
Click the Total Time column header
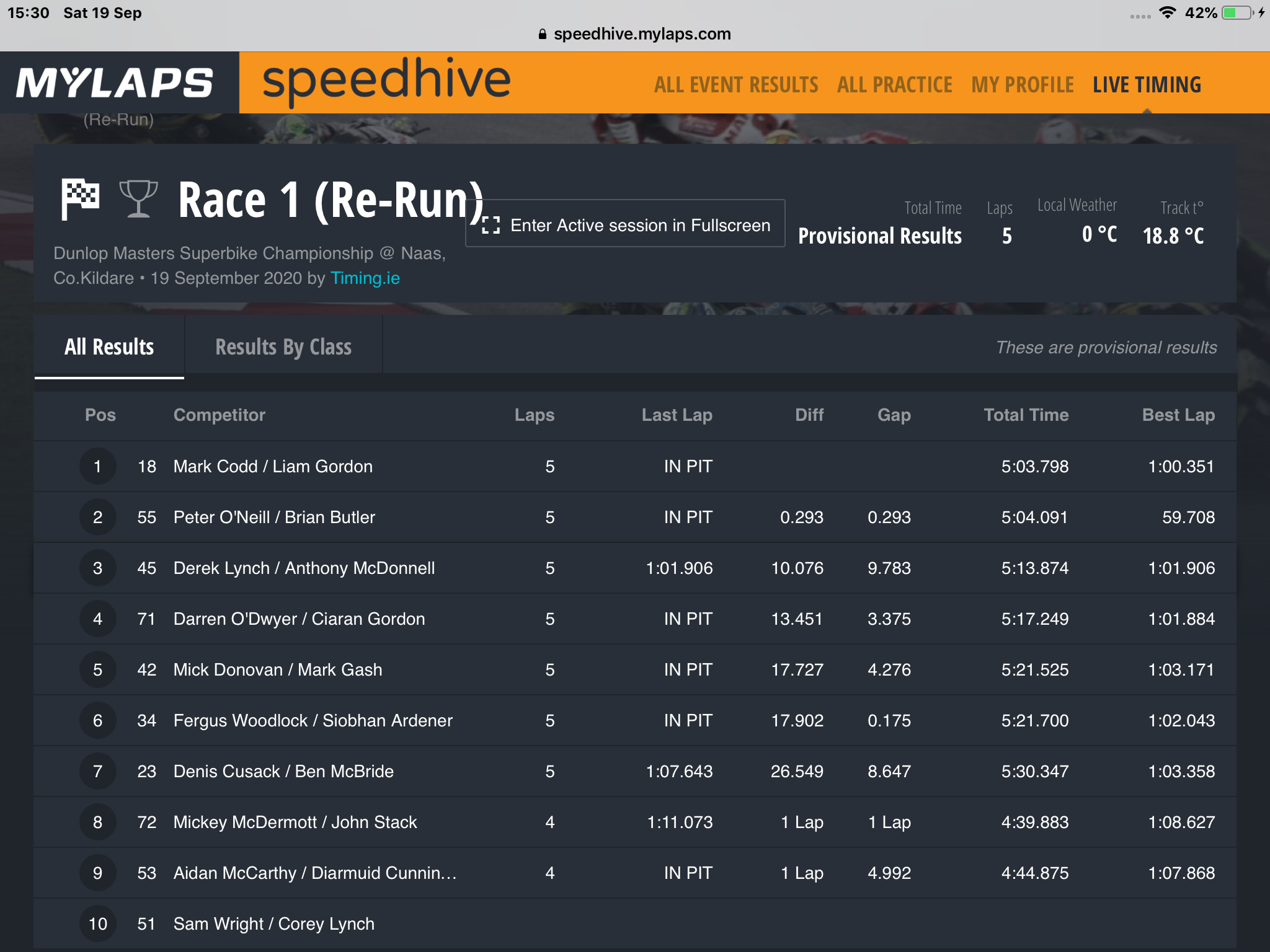(1026, 415)
